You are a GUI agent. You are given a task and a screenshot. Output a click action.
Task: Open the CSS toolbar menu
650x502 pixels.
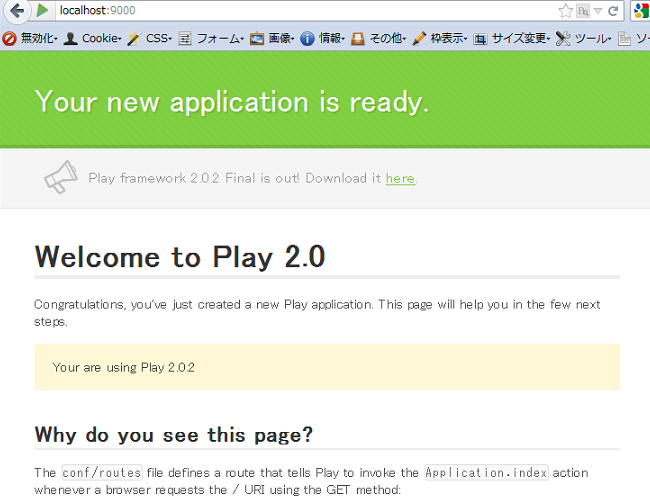pyautogui.click(x=159, y=39)
